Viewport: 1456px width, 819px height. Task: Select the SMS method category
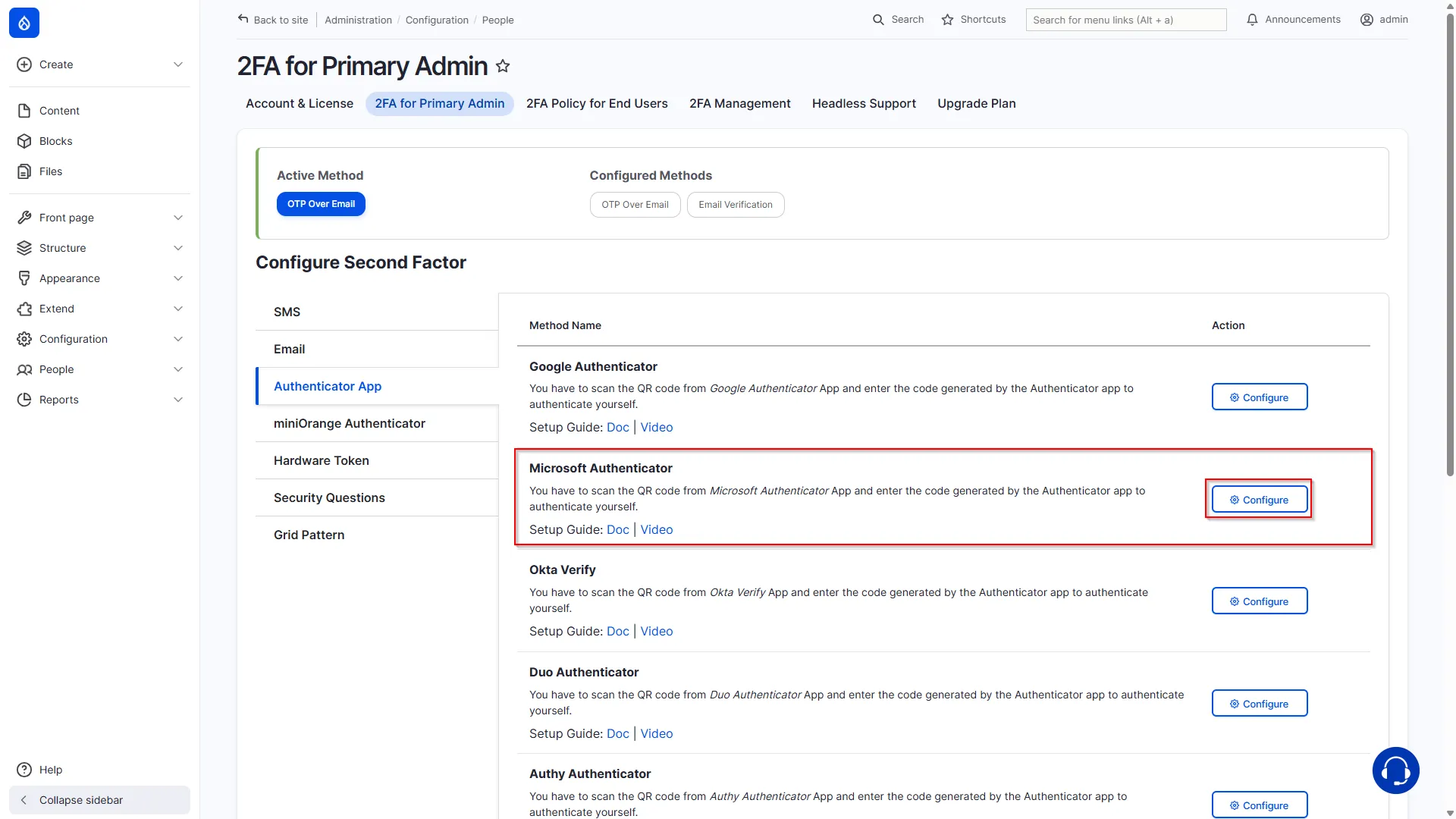click(x=377, y=312)
